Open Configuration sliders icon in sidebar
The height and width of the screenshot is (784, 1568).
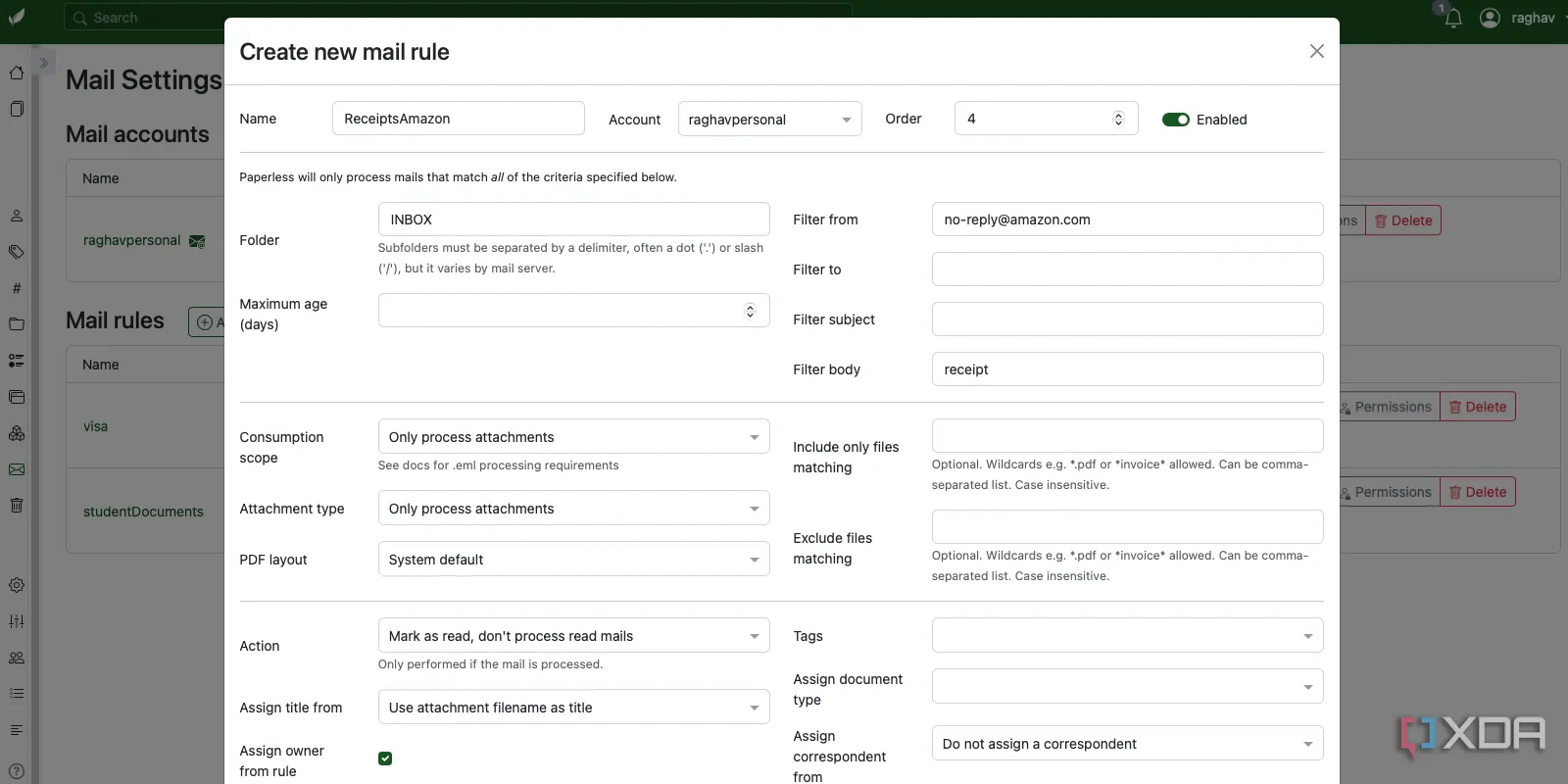coord(17,621)
